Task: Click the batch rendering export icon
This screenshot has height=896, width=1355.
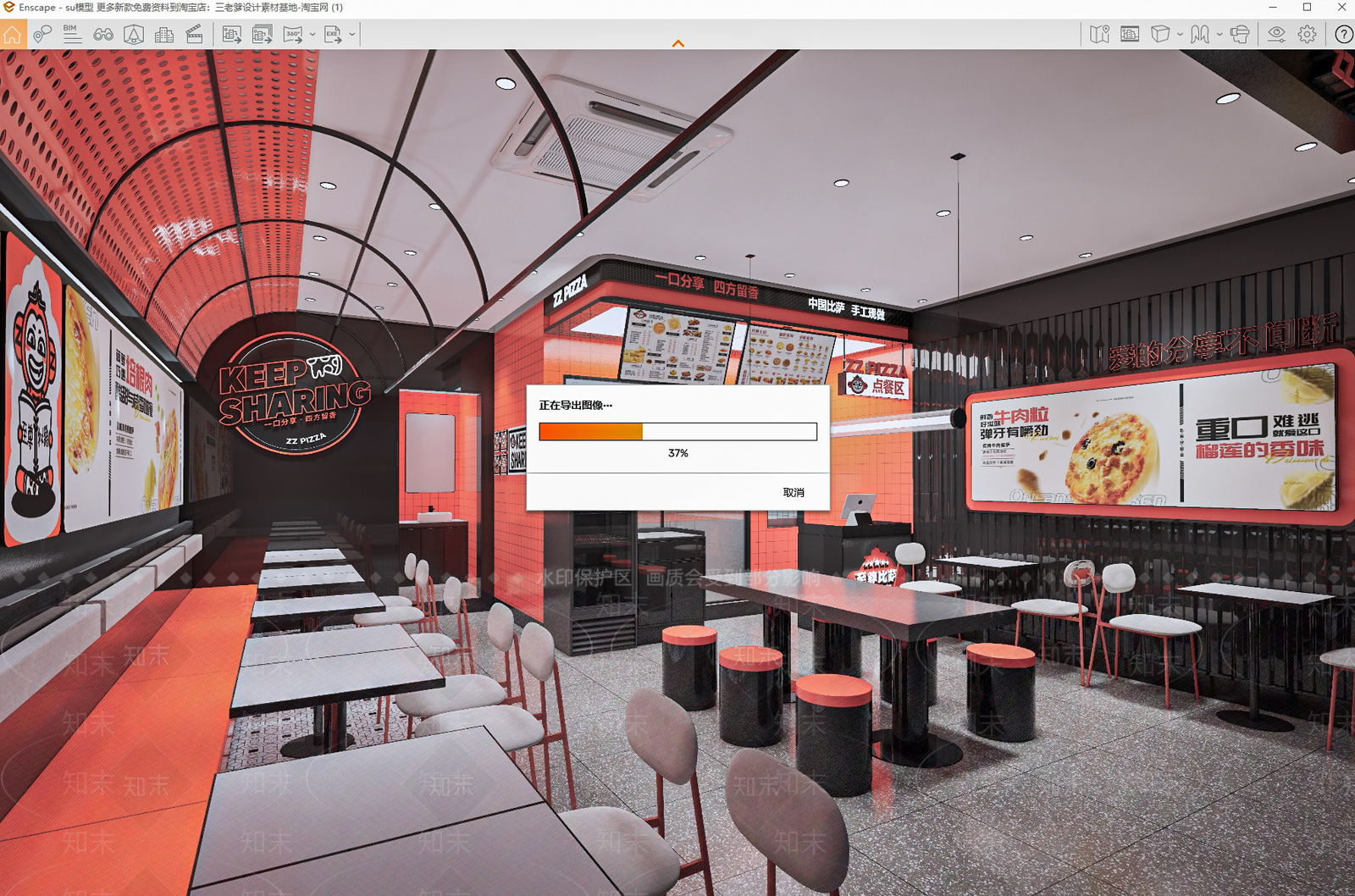Action: (262, 35)
